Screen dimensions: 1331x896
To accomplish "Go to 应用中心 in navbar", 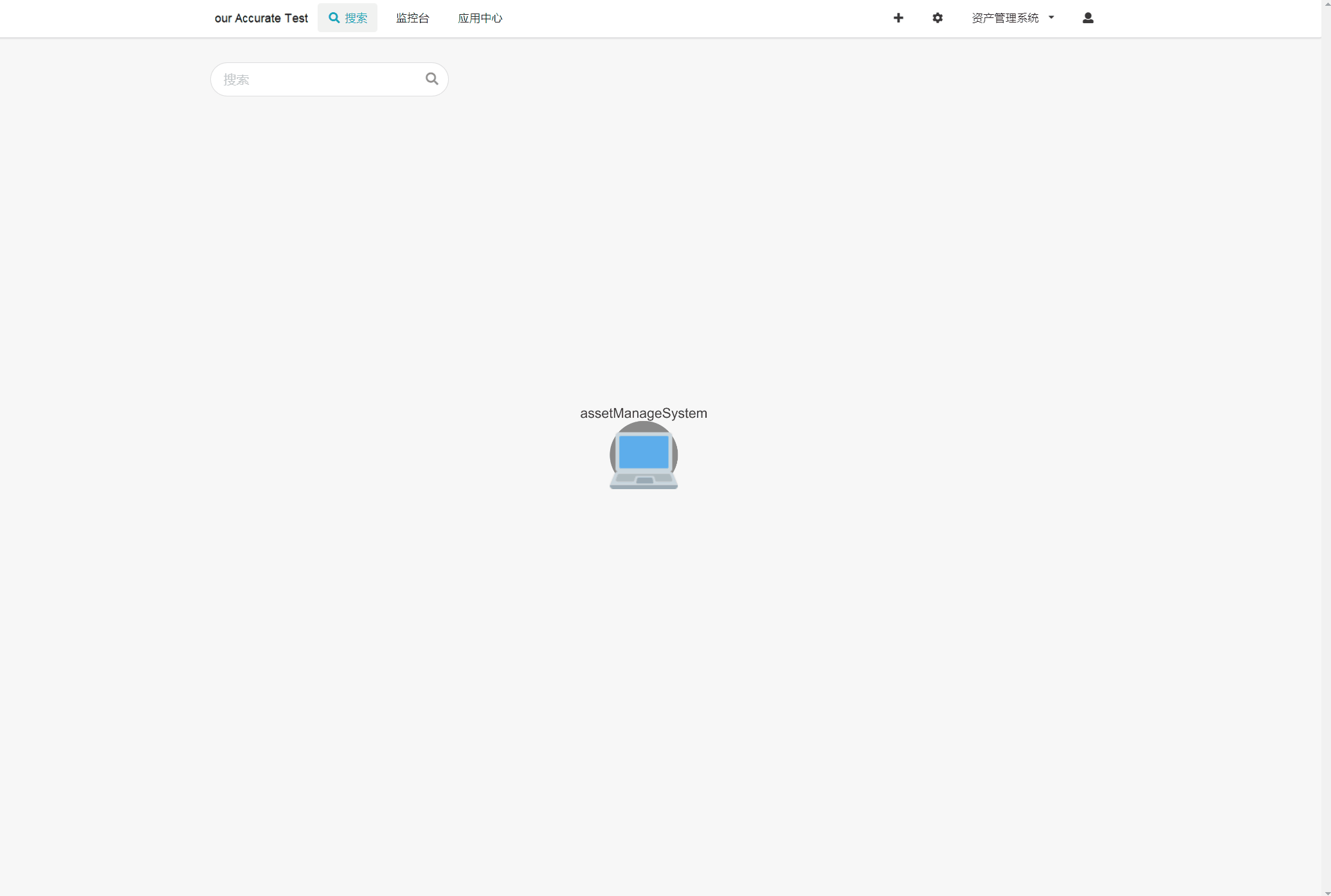I will point(480,18).
